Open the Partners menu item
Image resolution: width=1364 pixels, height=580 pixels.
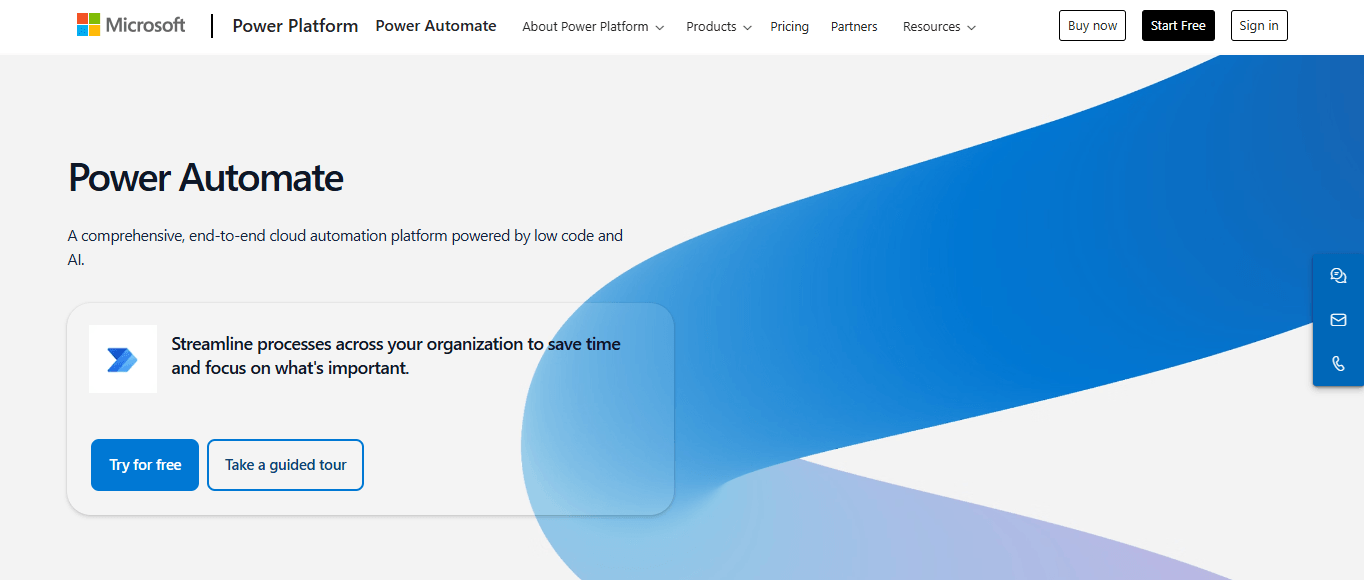tap(854, 27)
